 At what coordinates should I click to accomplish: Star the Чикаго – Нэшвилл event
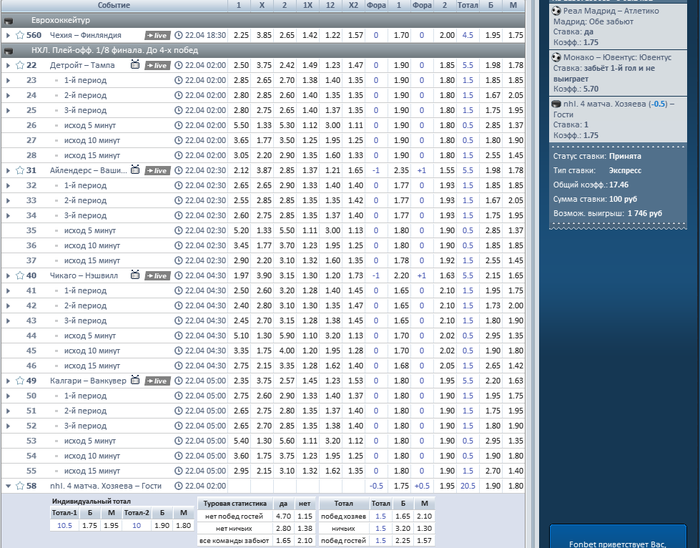[x=20, y=276]
